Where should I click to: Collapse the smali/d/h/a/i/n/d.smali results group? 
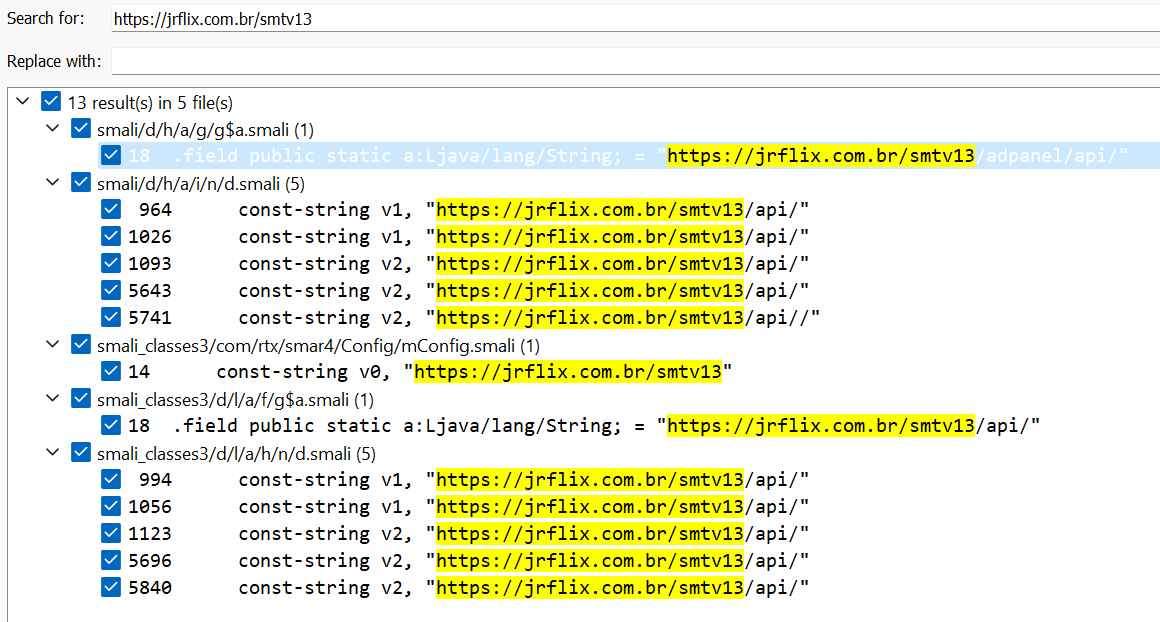(52, 183)
